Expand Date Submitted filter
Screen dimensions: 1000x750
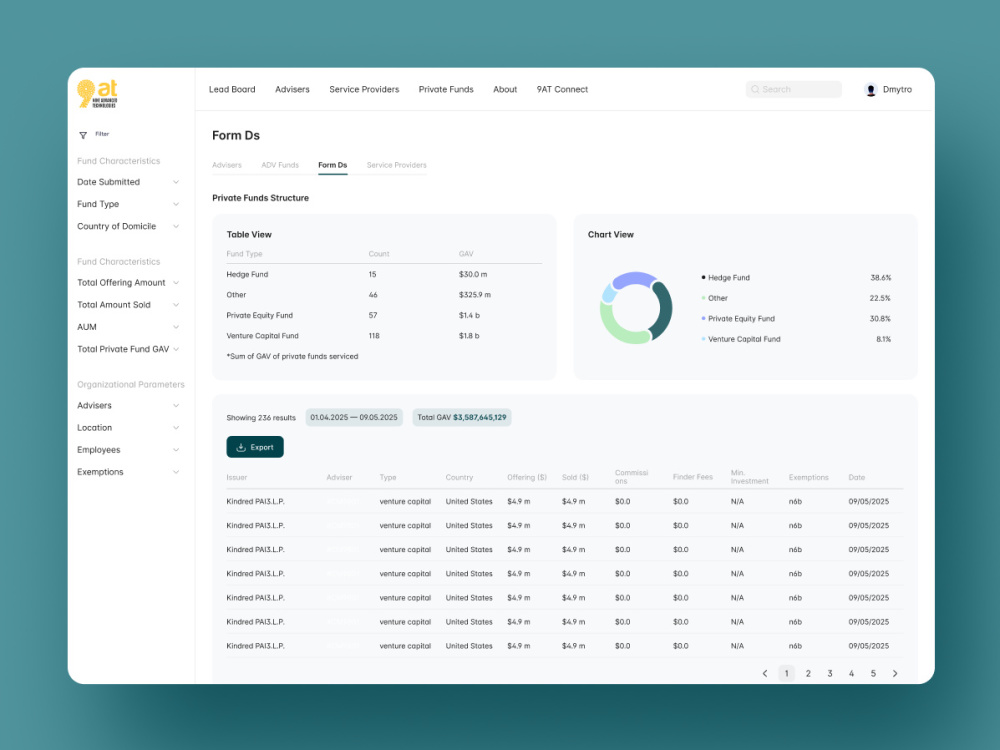point(128,182)
